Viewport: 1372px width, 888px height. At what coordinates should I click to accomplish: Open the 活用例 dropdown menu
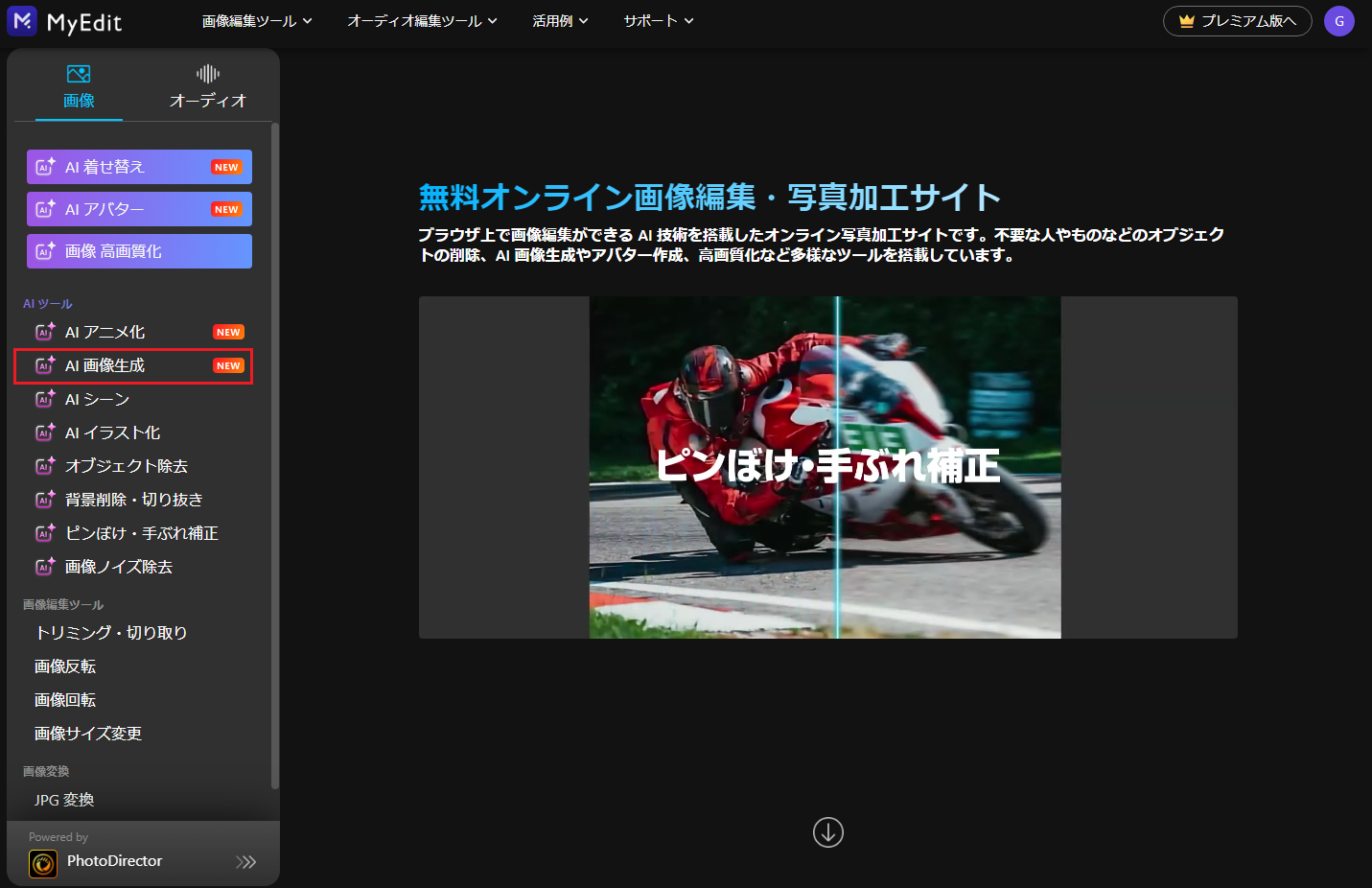(560, 21)
